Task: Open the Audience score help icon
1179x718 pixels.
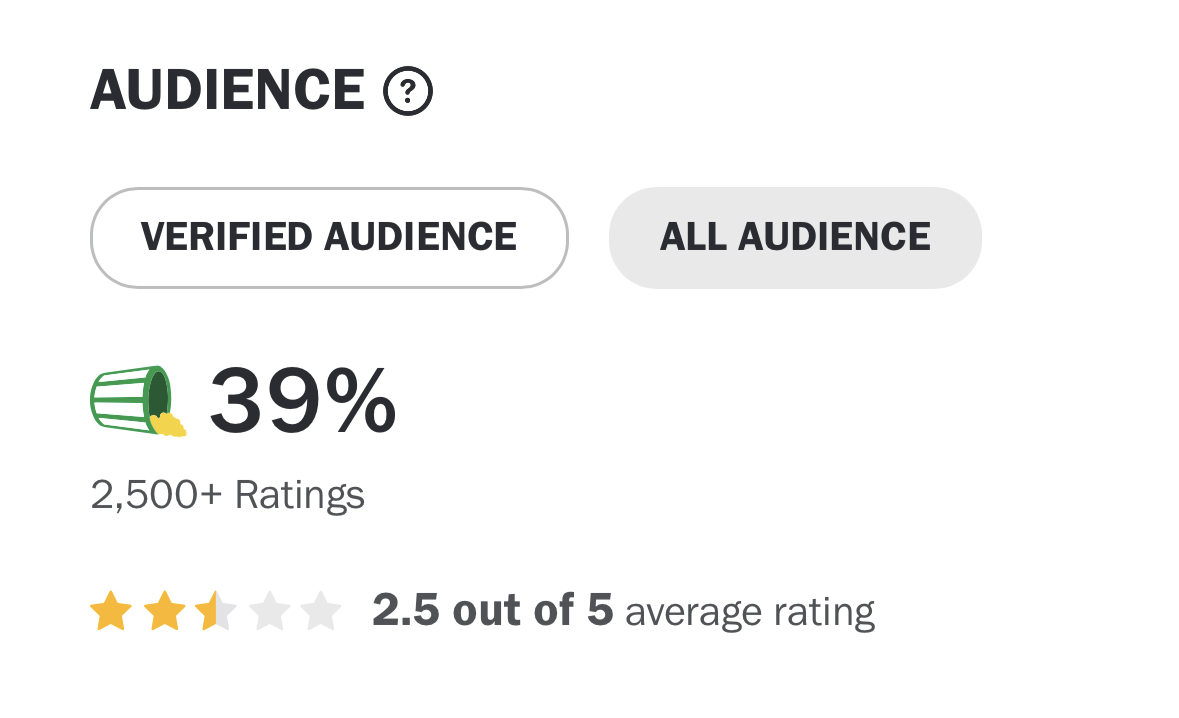Action: [x=408, y=91]
